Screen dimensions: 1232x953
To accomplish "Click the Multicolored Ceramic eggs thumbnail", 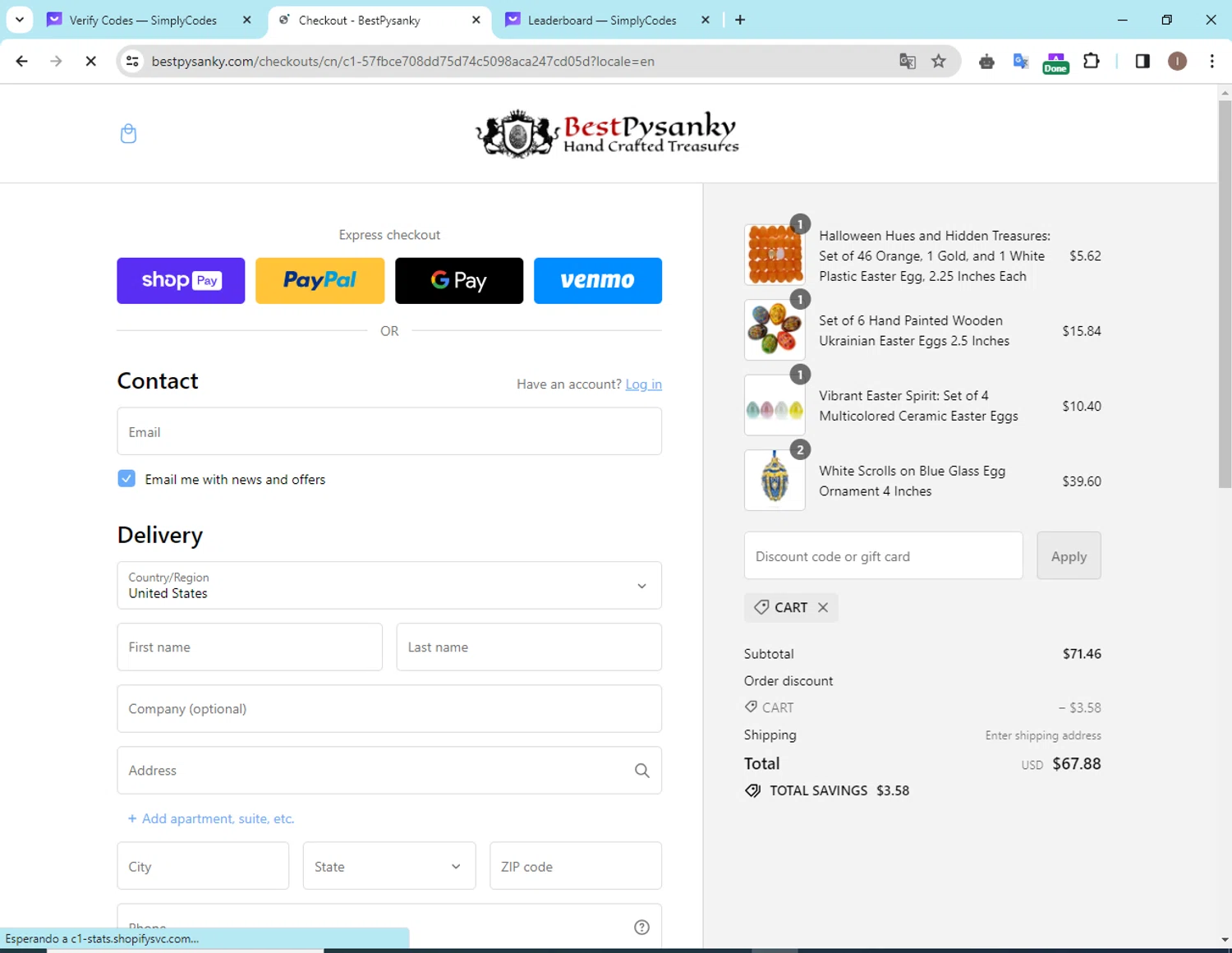I will (775, 405).
